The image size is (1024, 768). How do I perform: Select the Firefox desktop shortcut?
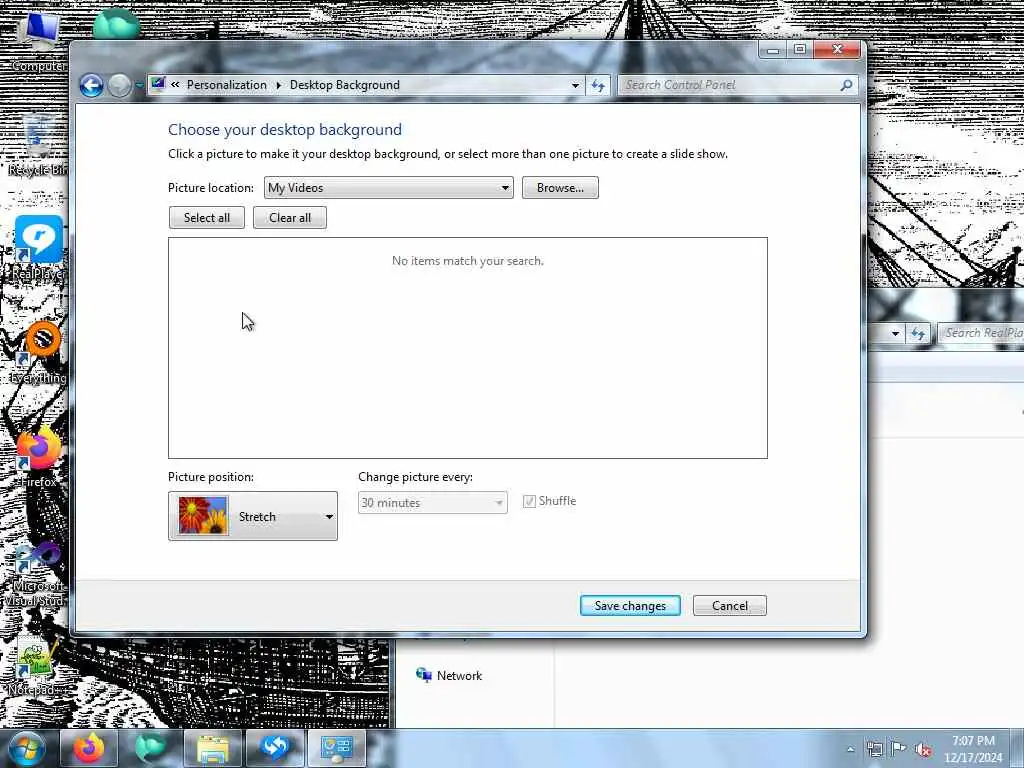pos(39,457)
